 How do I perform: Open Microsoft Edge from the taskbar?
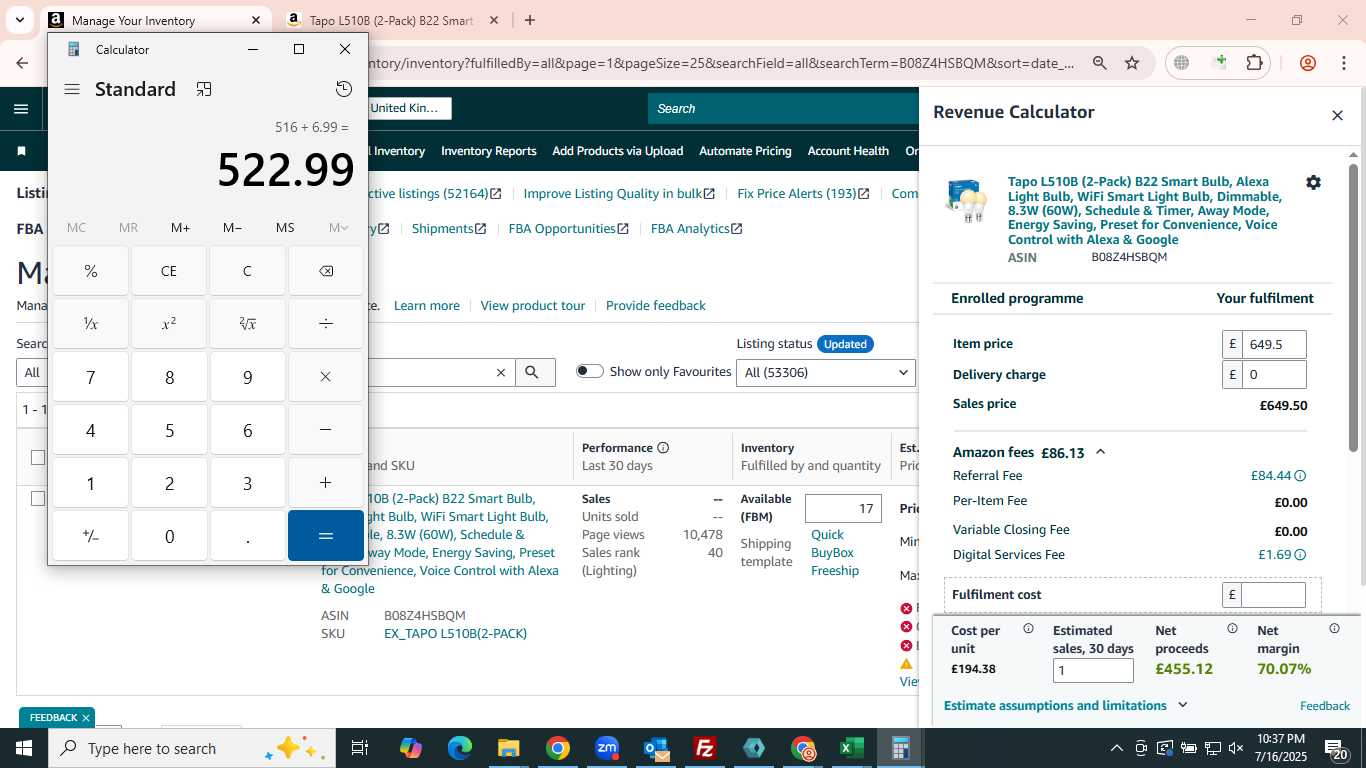460,748
